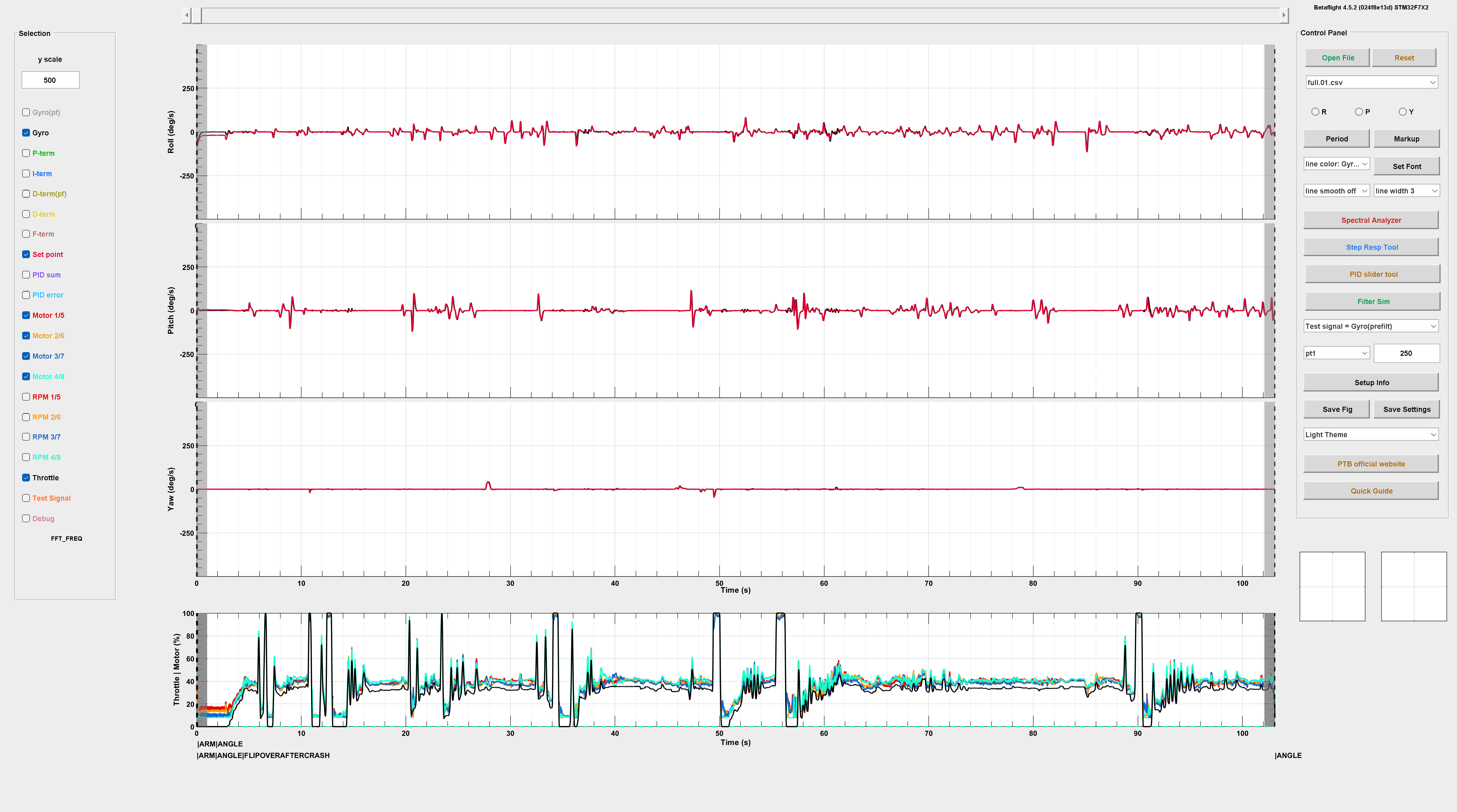
Task: Select the R axis radio button
Action: tap(1315, 112)
